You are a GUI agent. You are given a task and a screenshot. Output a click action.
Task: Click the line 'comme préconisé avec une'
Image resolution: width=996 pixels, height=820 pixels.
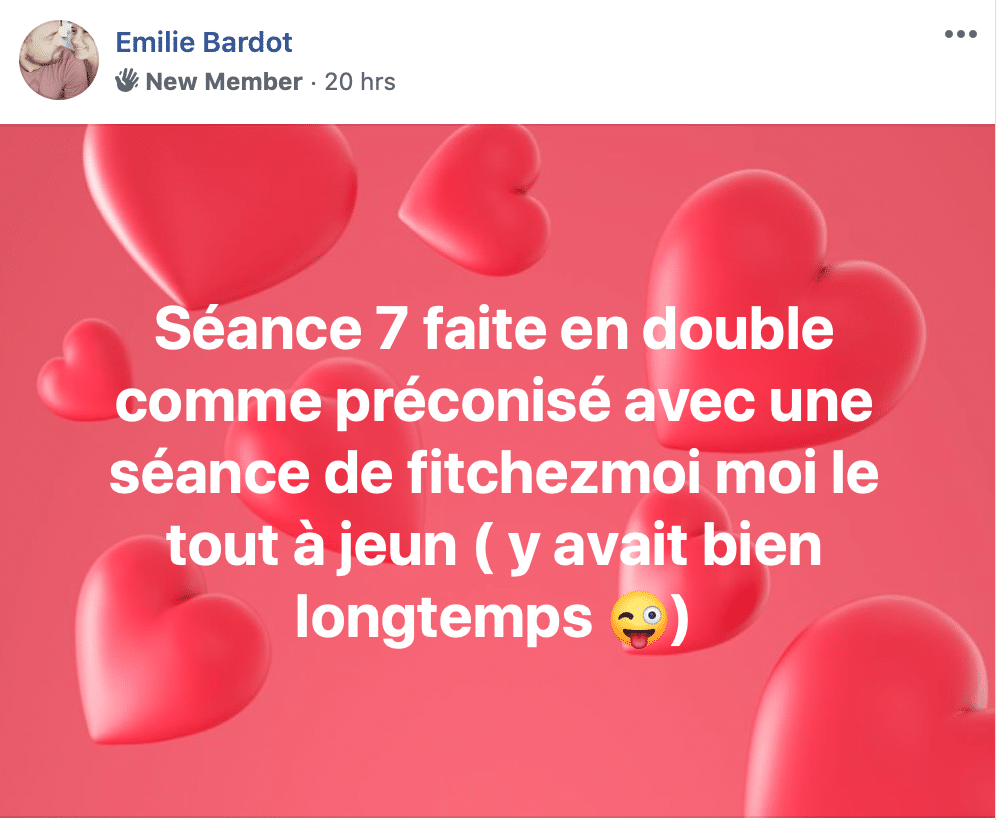(x=494, y=401)
